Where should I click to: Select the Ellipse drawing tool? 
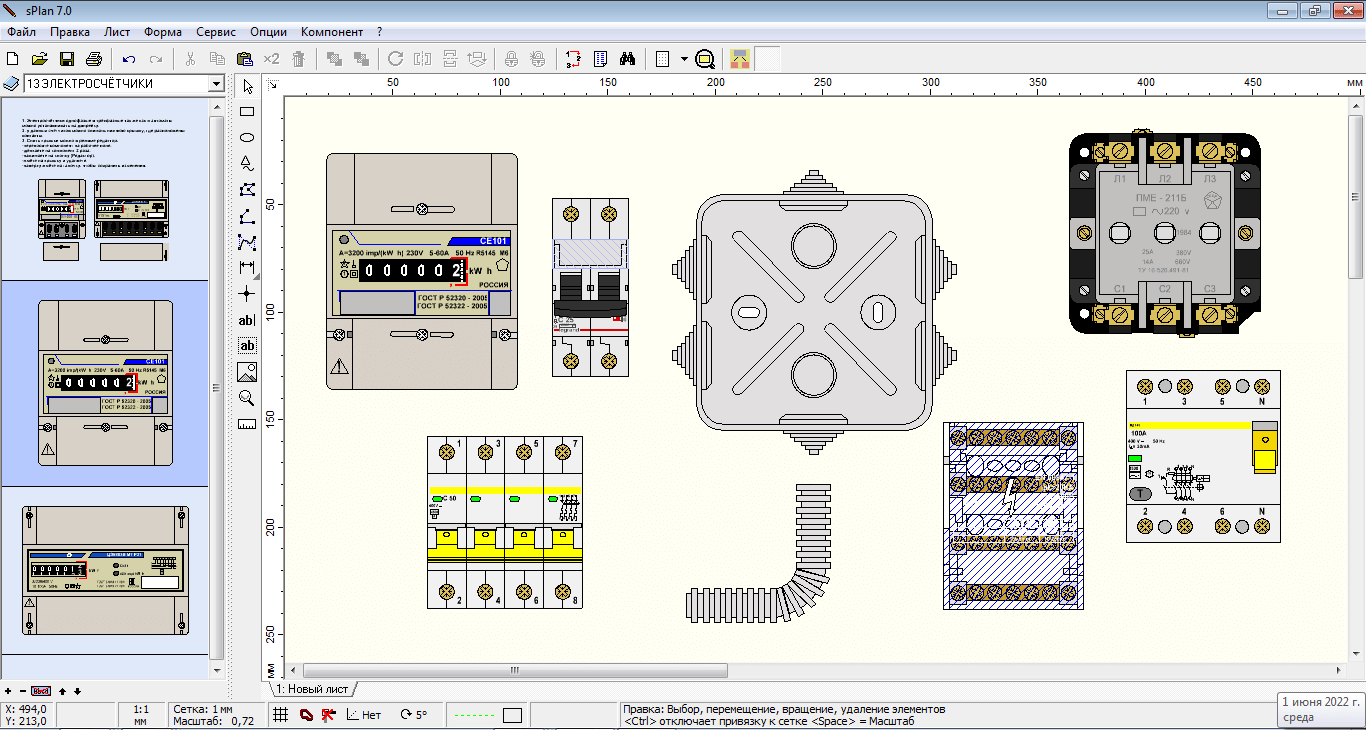(x=247, y=138)
